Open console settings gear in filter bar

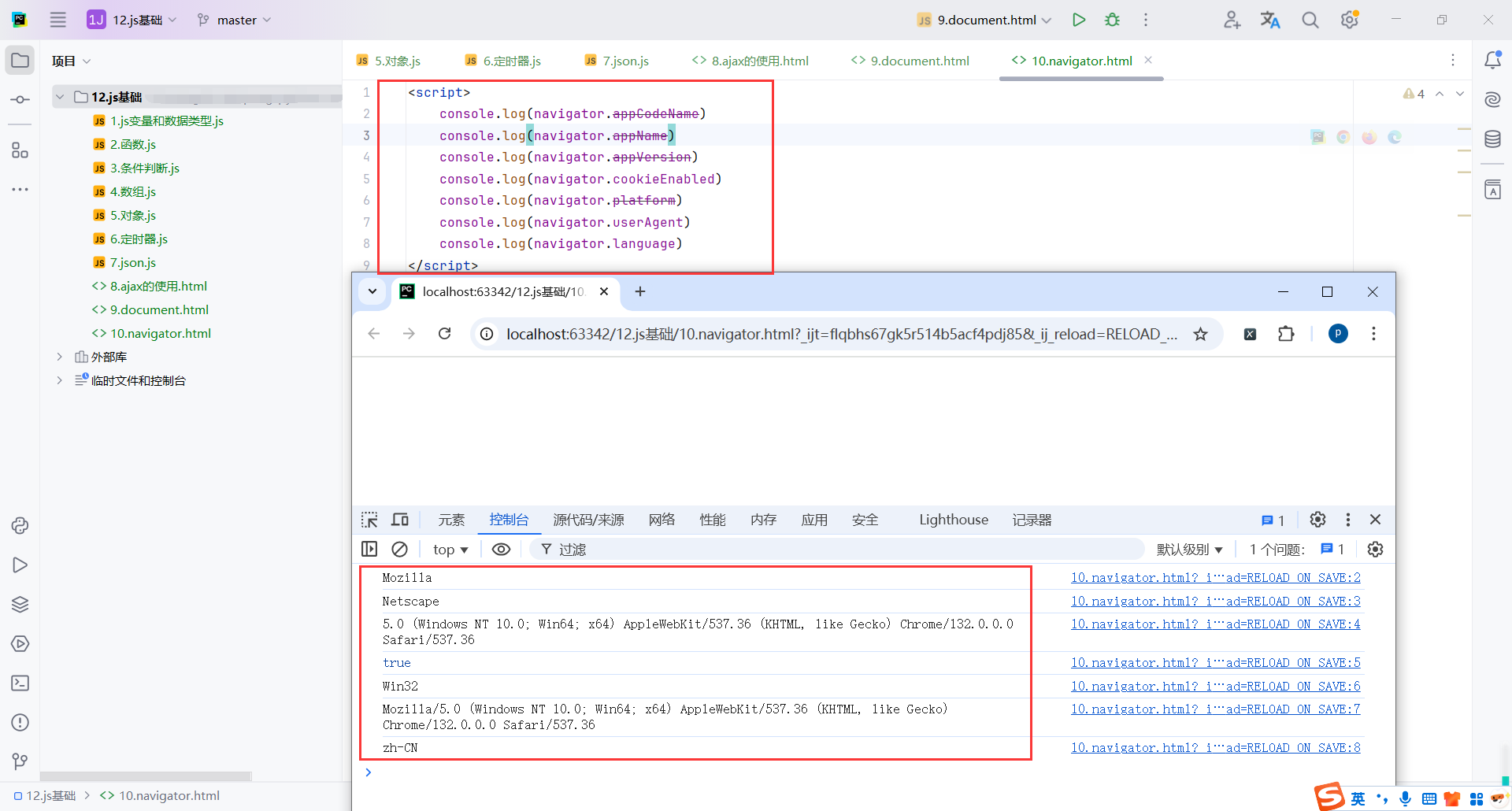point(1375,550)
